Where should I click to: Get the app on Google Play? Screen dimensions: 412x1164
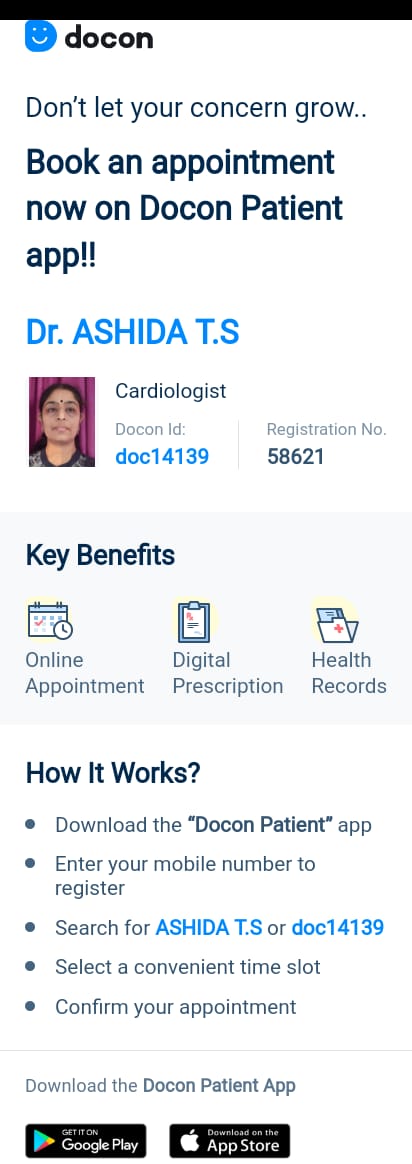tap(86, 1141)
